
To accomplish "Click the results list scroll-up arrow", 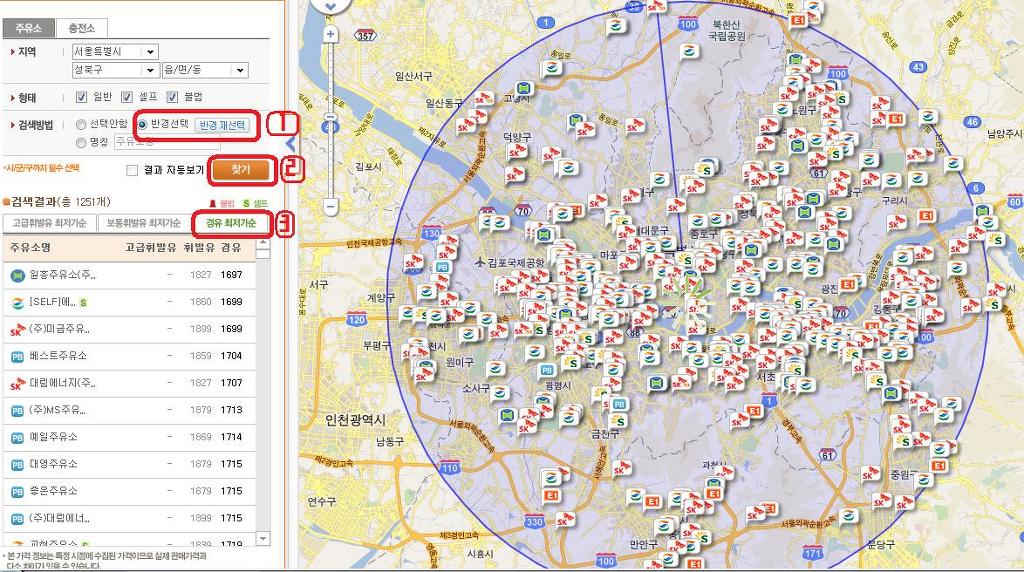I will [263, 244].
